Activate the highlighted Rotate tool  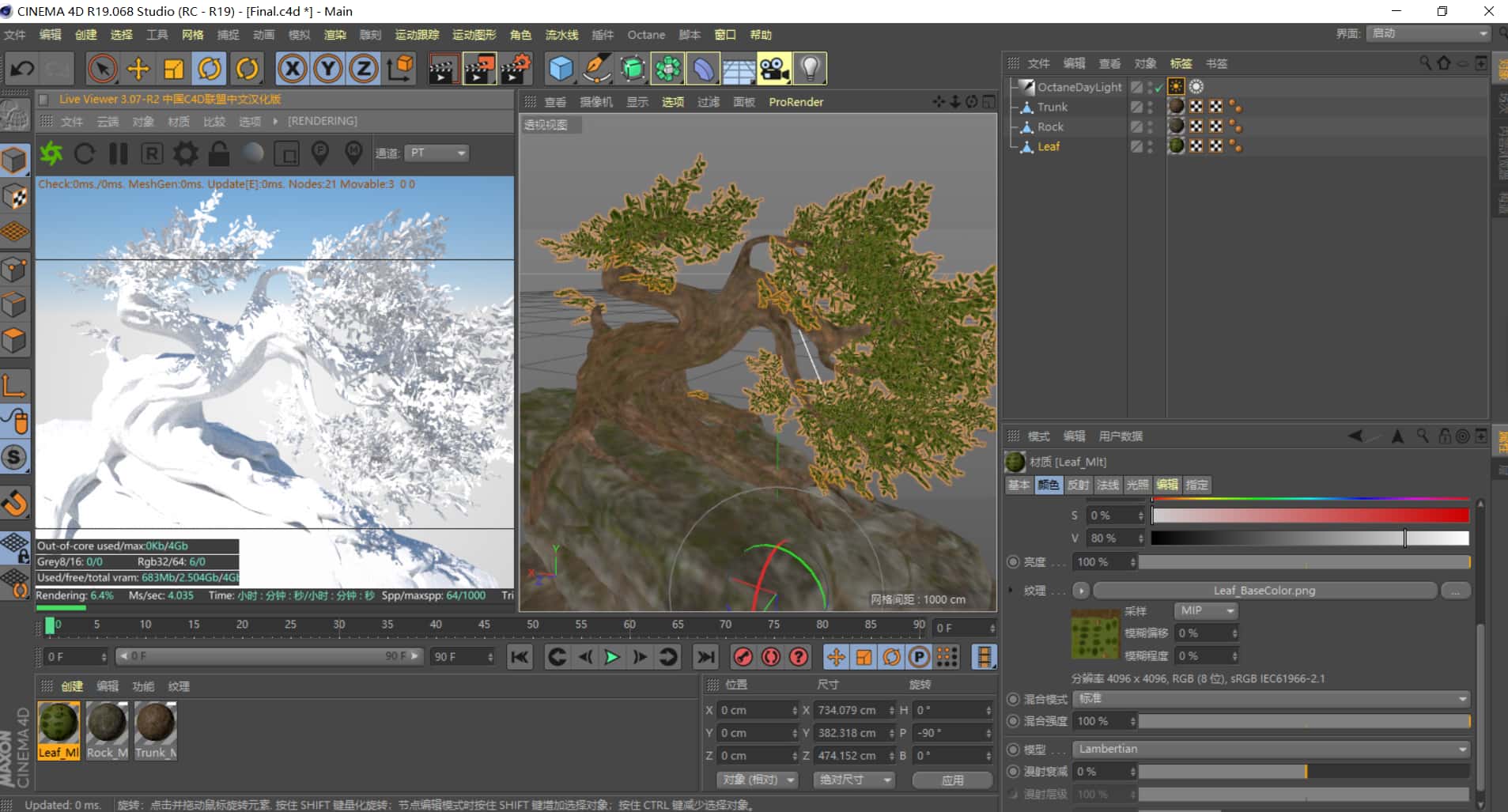pyautogui.click(x=210, y=69)
